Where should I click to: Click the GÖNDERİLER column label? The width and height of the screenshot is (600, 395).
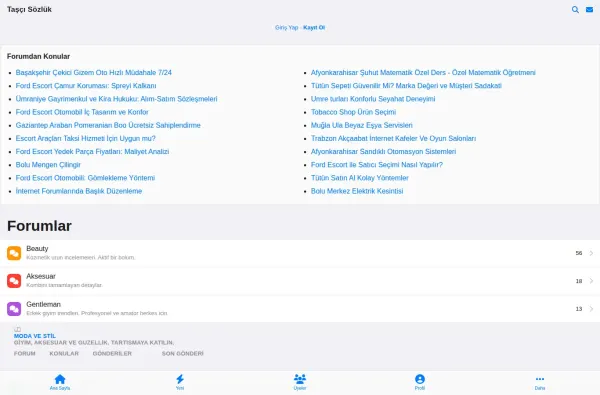[112, 354]
